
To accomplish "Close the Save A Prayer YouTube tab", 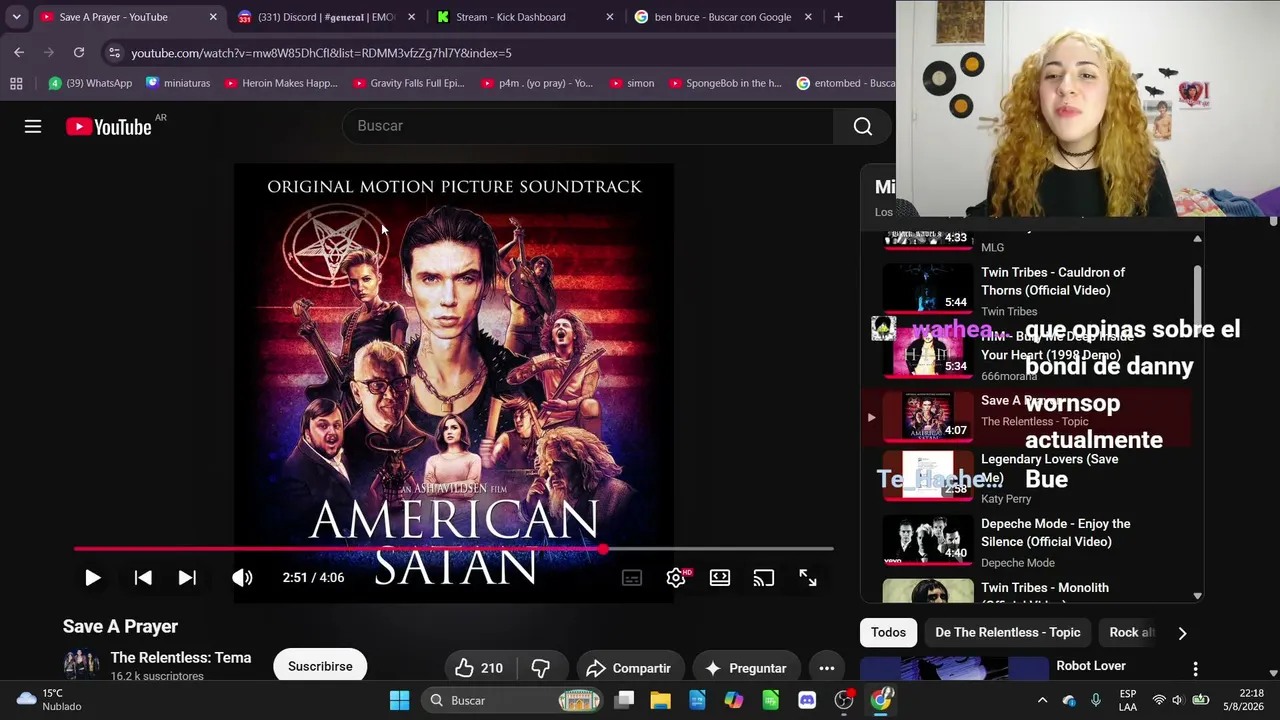I will [213, 17].
